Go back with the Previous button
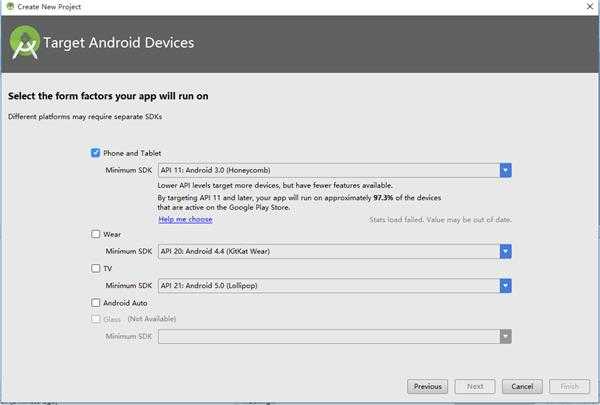The height and width of the screenshot is (405, 600). pyautogui.click(x=427, y=387)
